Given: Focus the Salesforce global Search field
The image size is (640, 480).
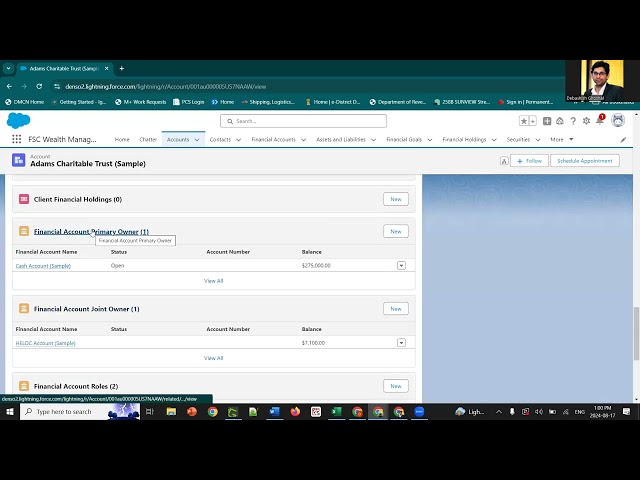Looking at the screenshot, I should [303, 121].
